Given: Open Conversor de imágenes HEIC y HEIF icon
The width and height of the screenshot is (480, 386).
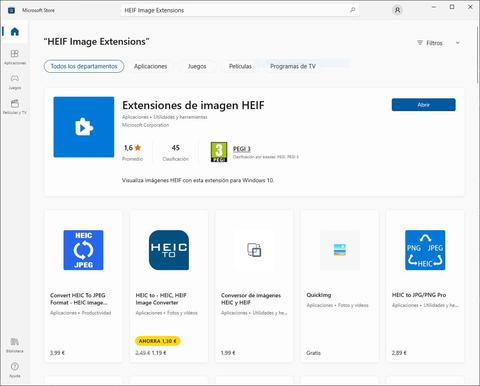Looking at the screenshot, I should pyautogui.click(x=254, y=250).
